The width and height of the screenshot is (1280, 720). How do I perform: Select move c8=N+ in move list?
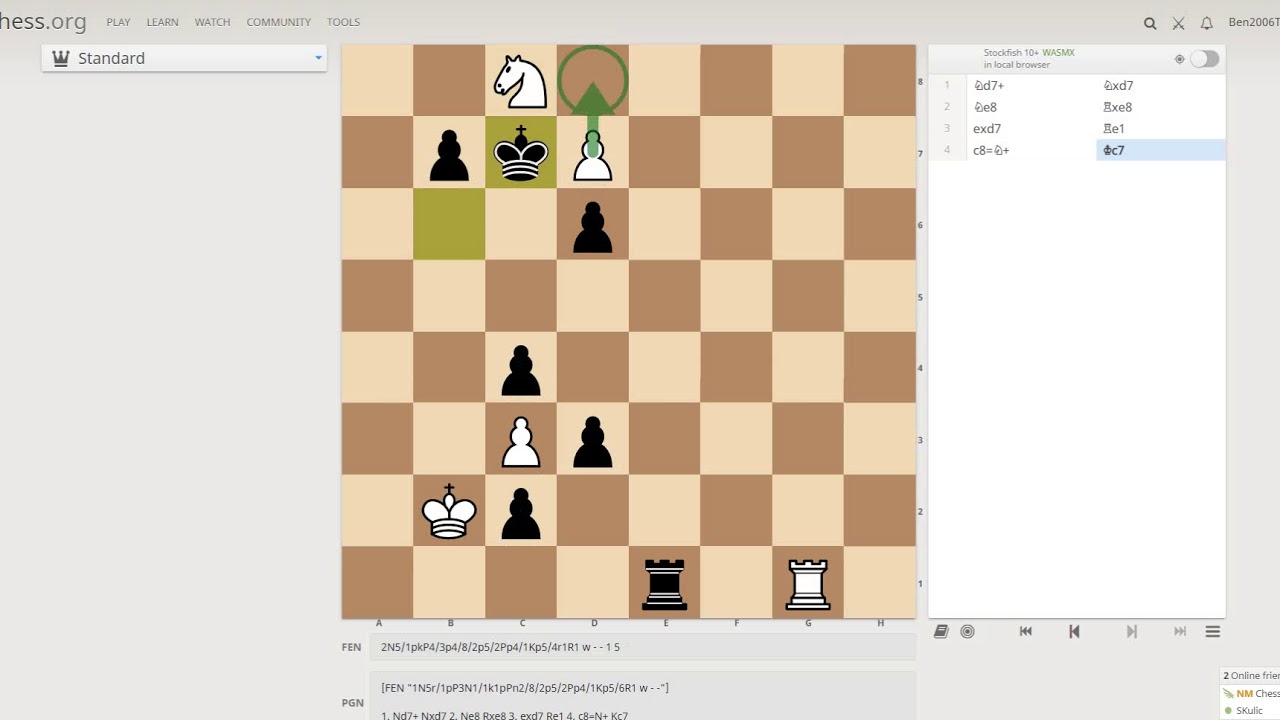(x=1032, y=150)
